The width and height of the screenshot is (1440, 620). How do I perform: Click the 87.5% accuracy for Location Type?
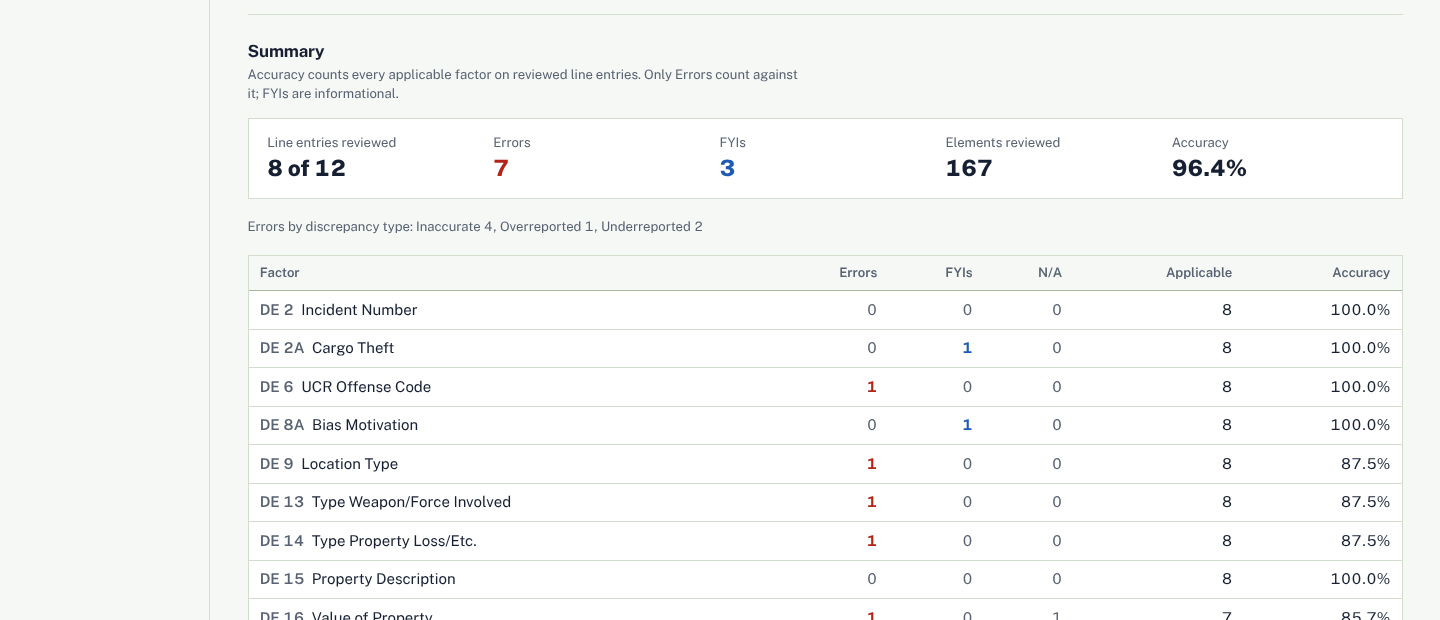coord(1365,464)
